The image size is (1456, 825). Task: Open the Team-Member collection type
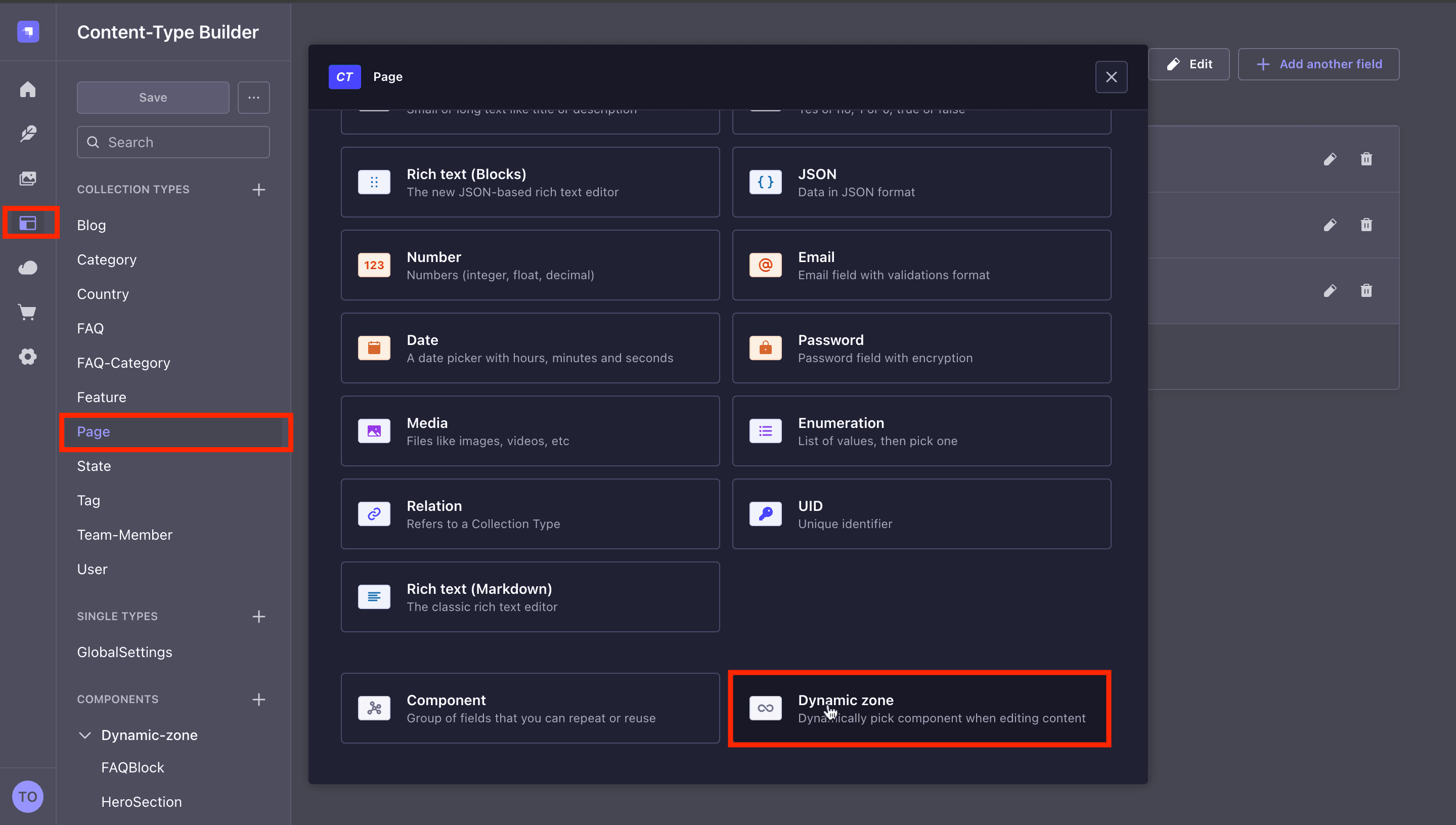click(x=124, y=535)
